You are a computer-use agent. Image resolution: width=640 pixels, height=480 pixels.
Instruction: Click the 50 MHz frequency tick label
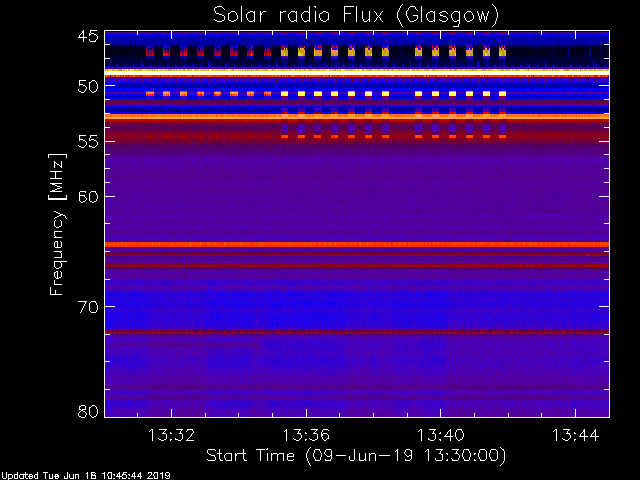click(x=88, y=87)
